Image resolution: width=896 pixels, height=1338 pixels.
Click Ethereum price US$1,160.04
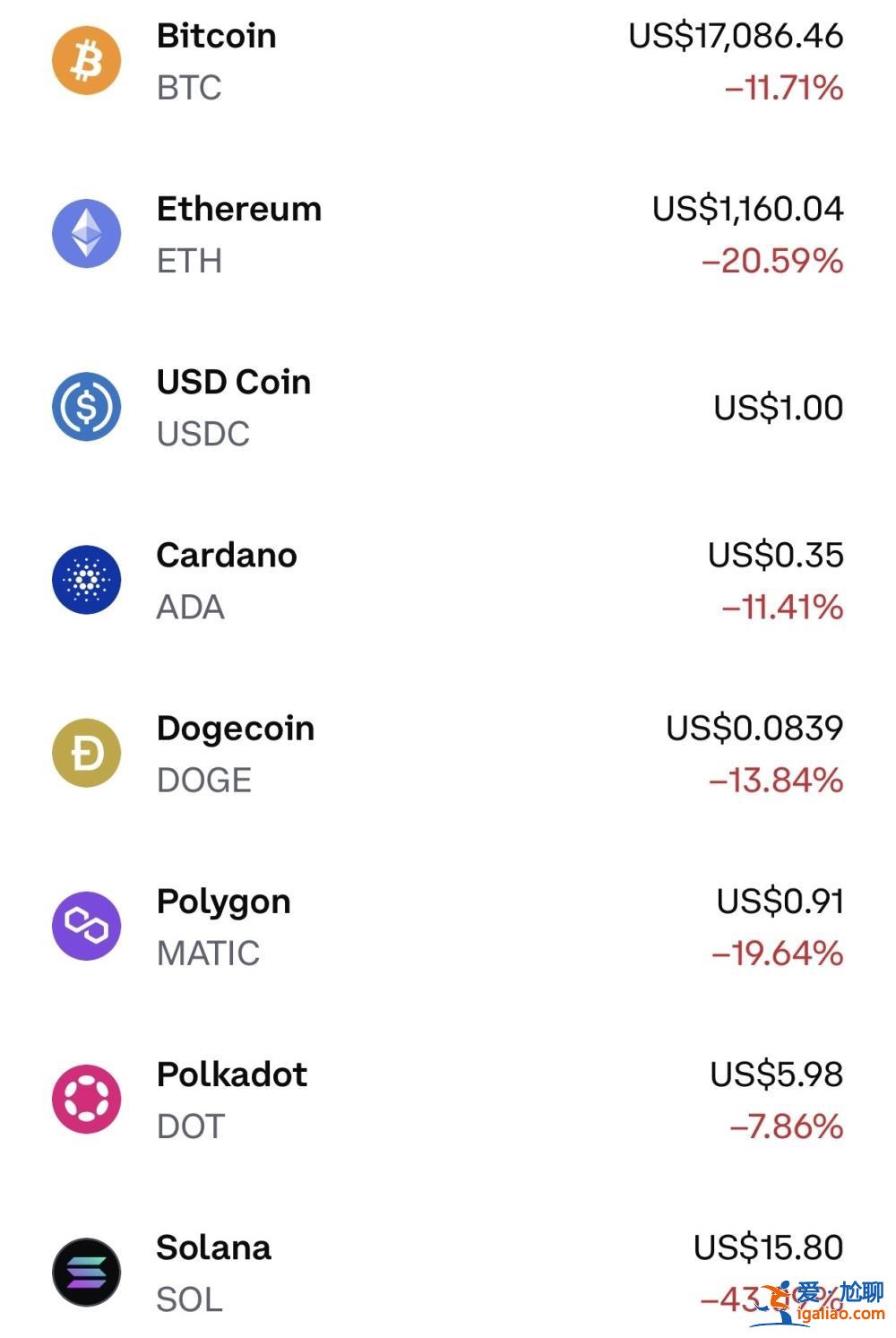747,209
